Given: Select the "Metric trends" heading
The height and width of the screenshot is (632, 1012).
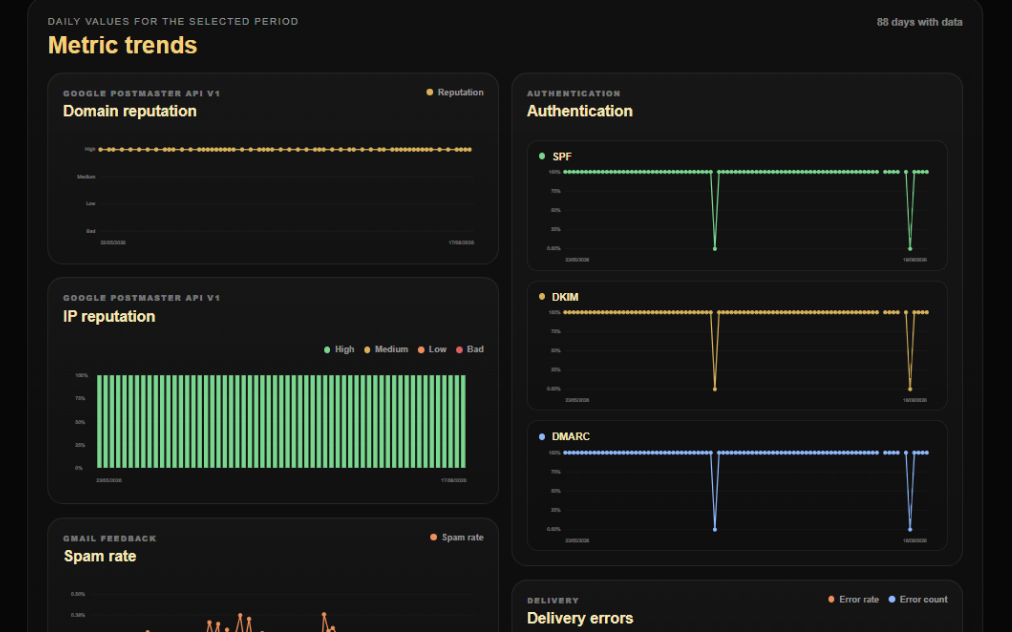Looking at the screenshot, I should click(x=123, y=45).
